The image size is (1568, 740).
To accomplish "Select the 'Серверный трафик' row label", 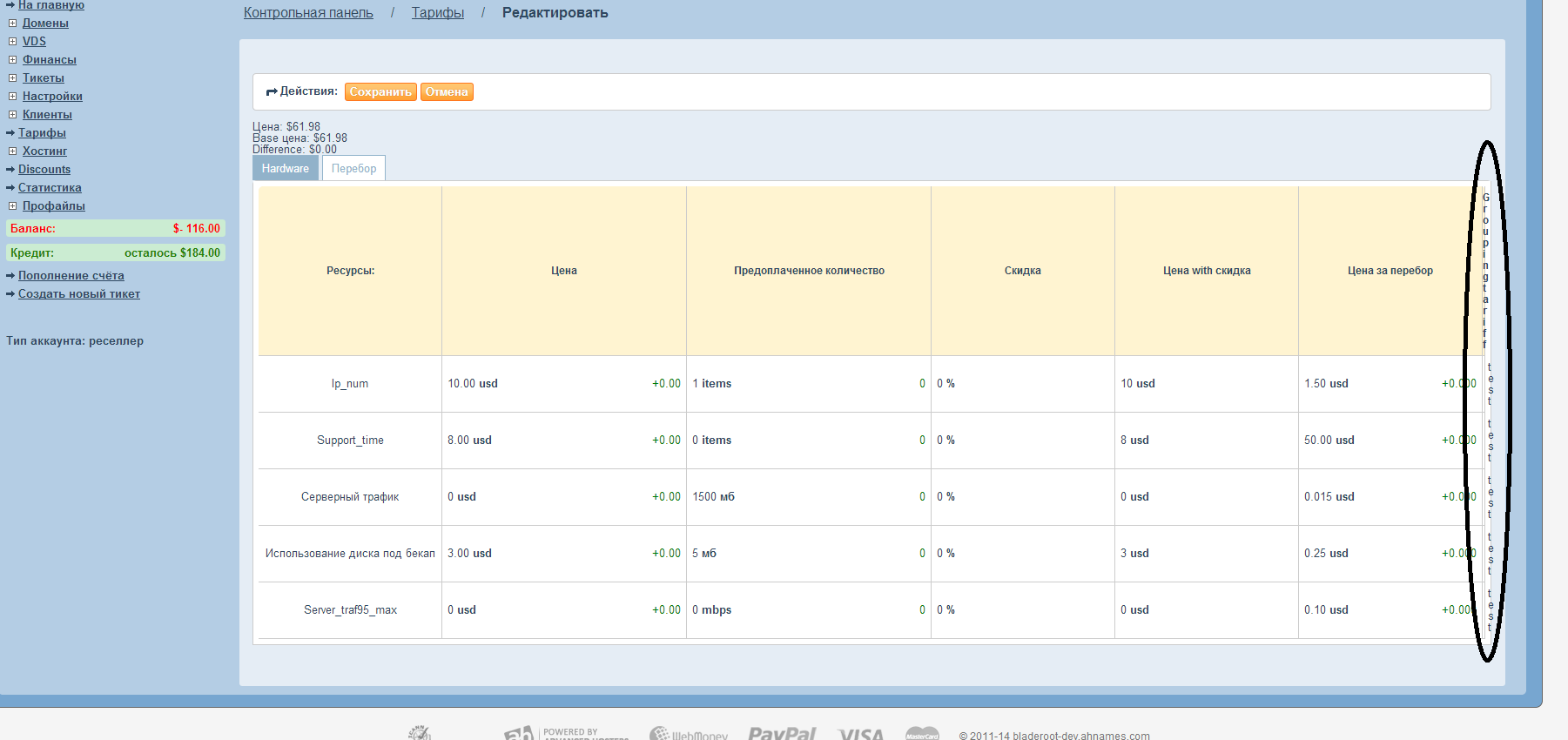I will pos(350,497).
